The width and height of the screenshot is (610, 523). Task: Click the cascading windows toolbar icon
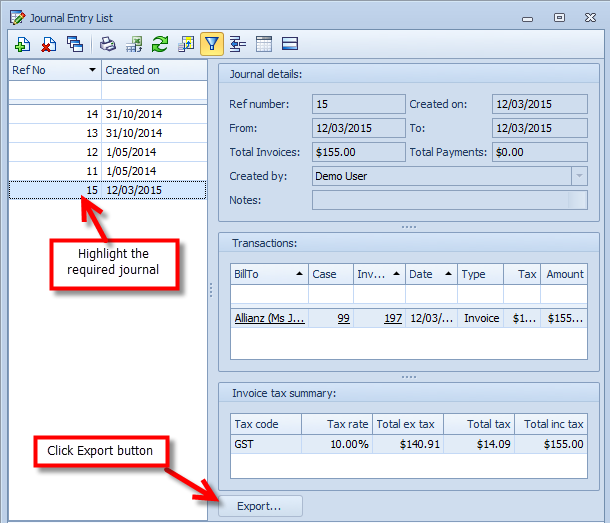75,44
